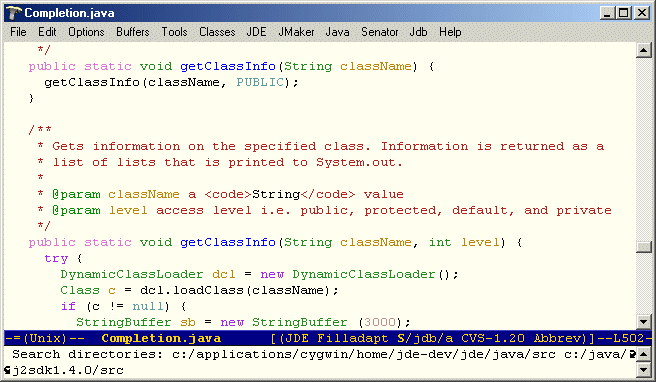Click 'System.out.' in the comment

click(x=359, y=162)
